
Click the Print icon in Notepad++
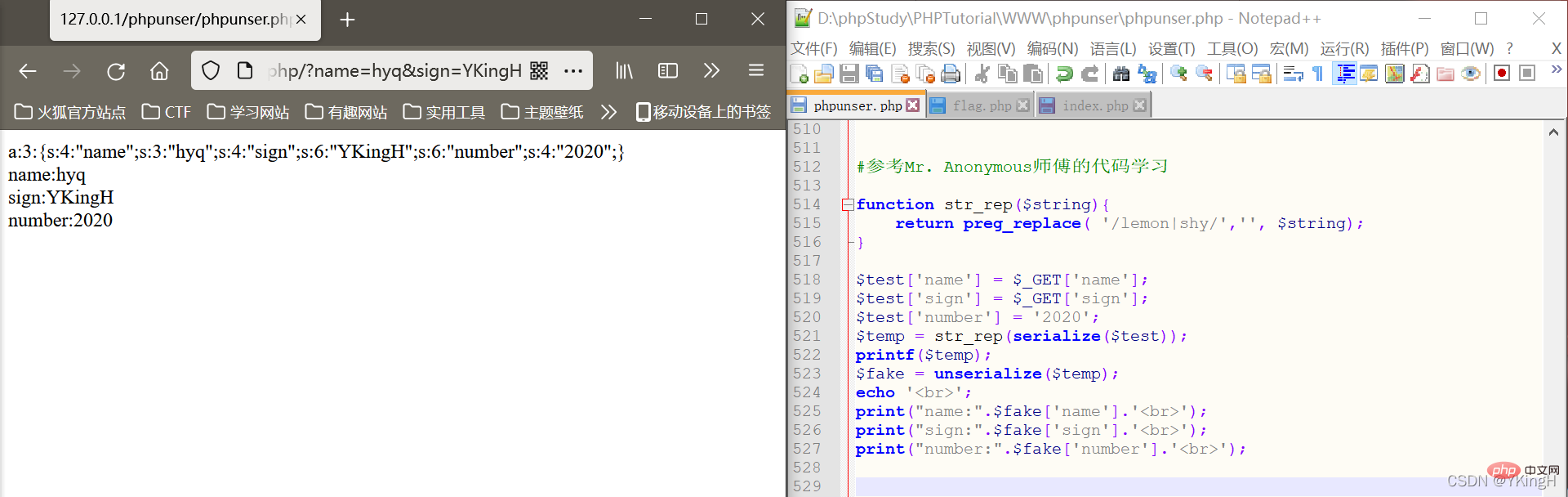coord(951,74)
